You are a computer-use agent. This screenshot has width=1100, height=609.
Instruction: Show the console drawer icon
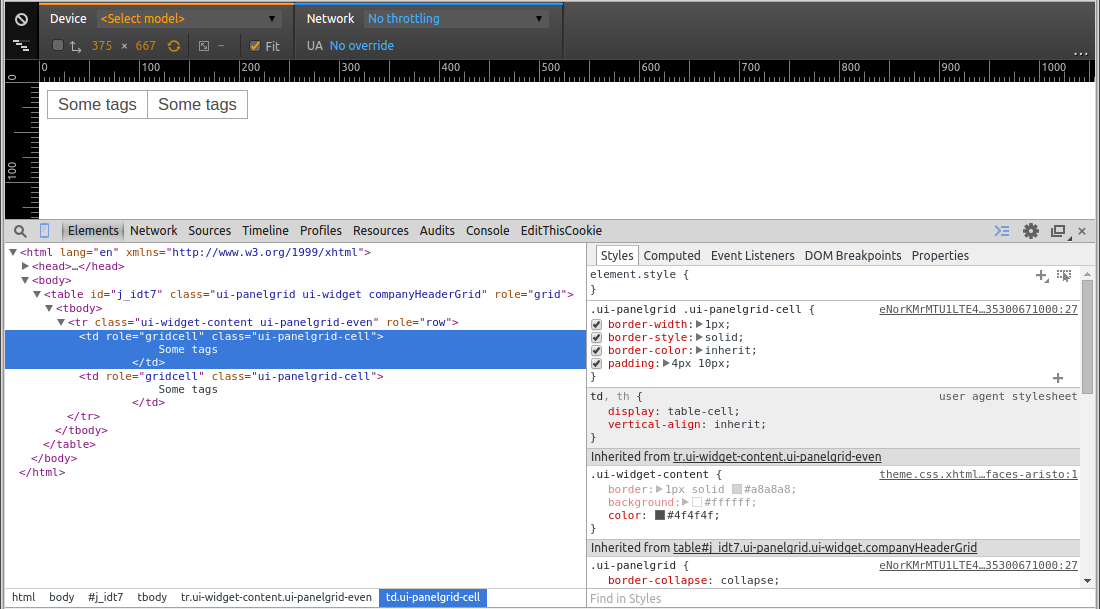pos(1002,231)
